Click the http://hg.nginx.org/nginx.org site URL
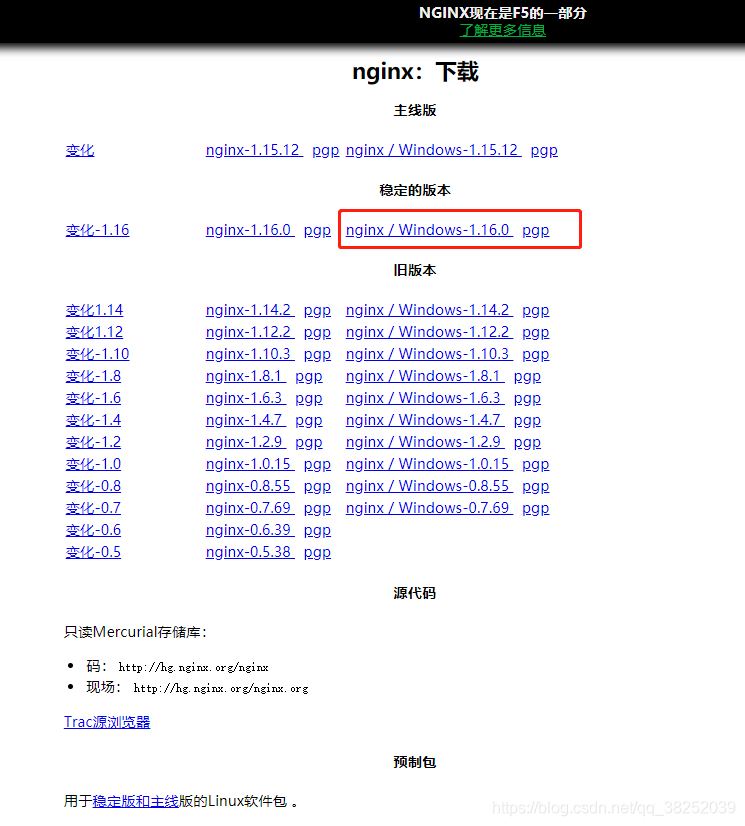This screenshot has width=745, height=826. tap(221, 689)
